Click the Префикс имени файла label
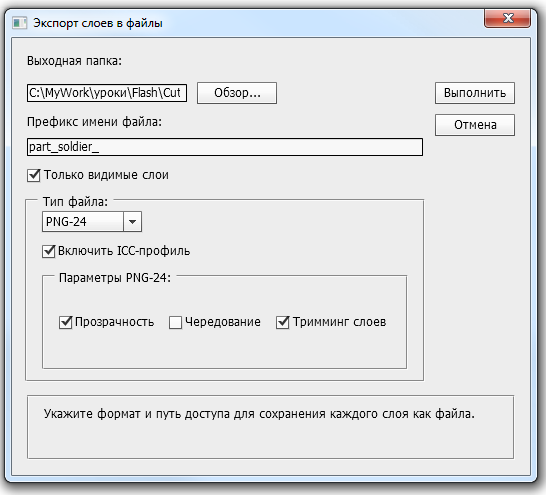Screen dimensions: 546x495 94,122
